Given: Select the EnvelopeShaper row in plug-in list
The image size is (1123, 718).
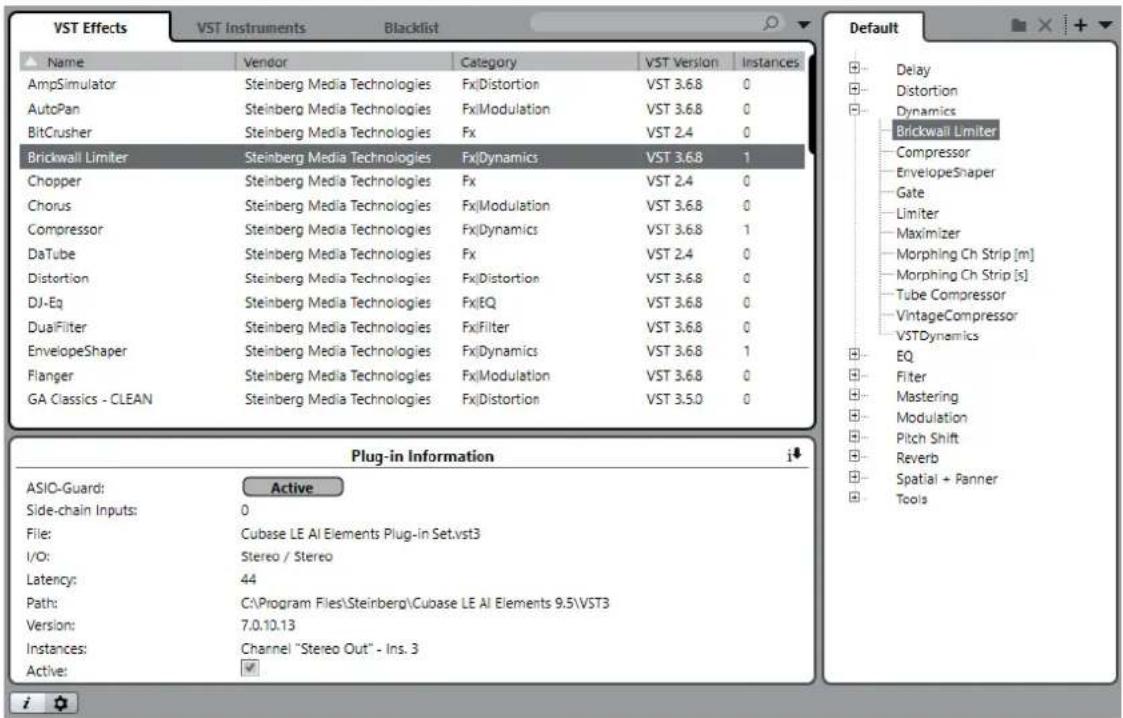Looking at the screenshot, I should [x=412, y=351].
